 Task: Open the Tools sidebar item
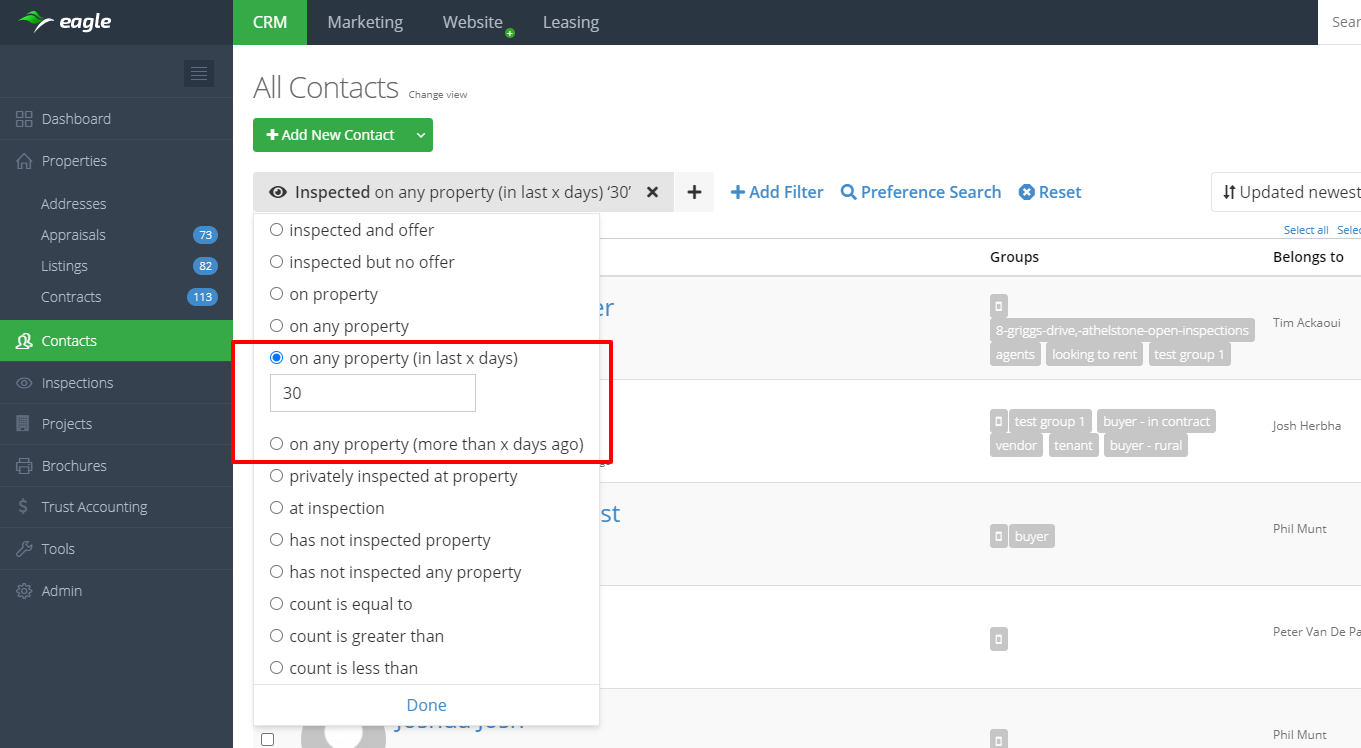point(58,549)
